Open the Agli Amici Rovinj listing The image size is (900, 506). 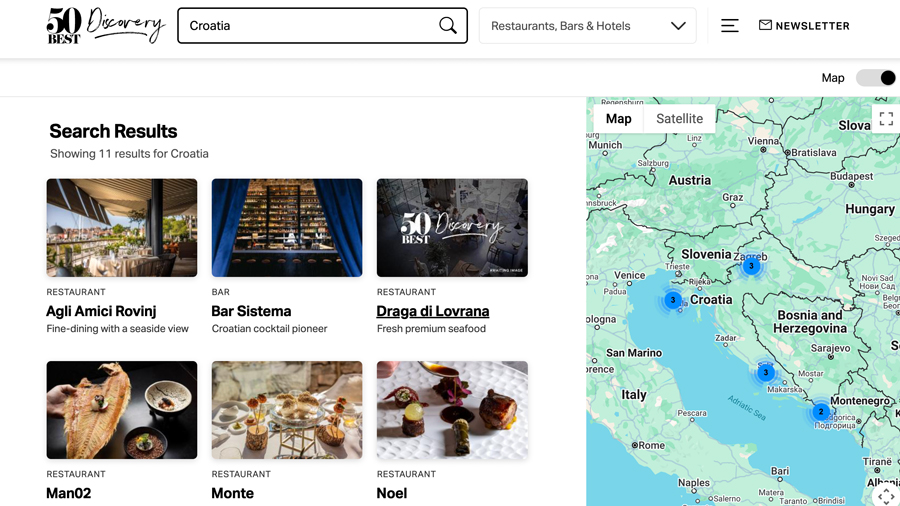pos(101,312)
